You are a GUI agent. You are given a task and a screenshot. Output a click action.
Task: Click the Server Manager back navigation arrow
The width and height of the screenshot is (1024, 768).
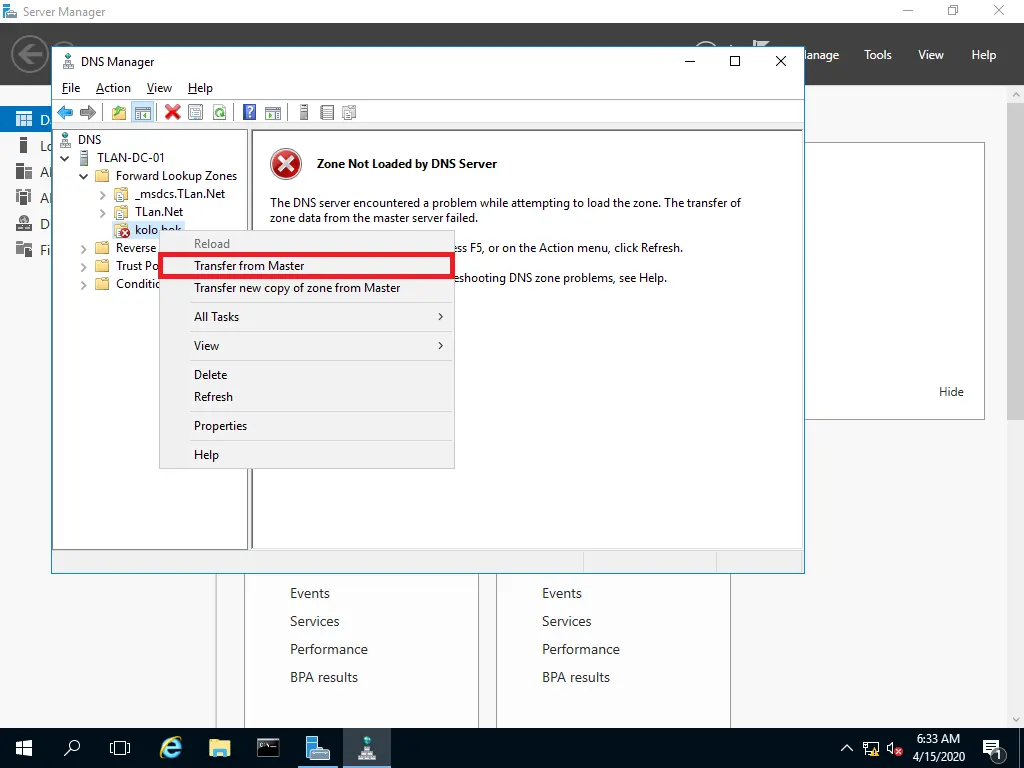(30, 54)
